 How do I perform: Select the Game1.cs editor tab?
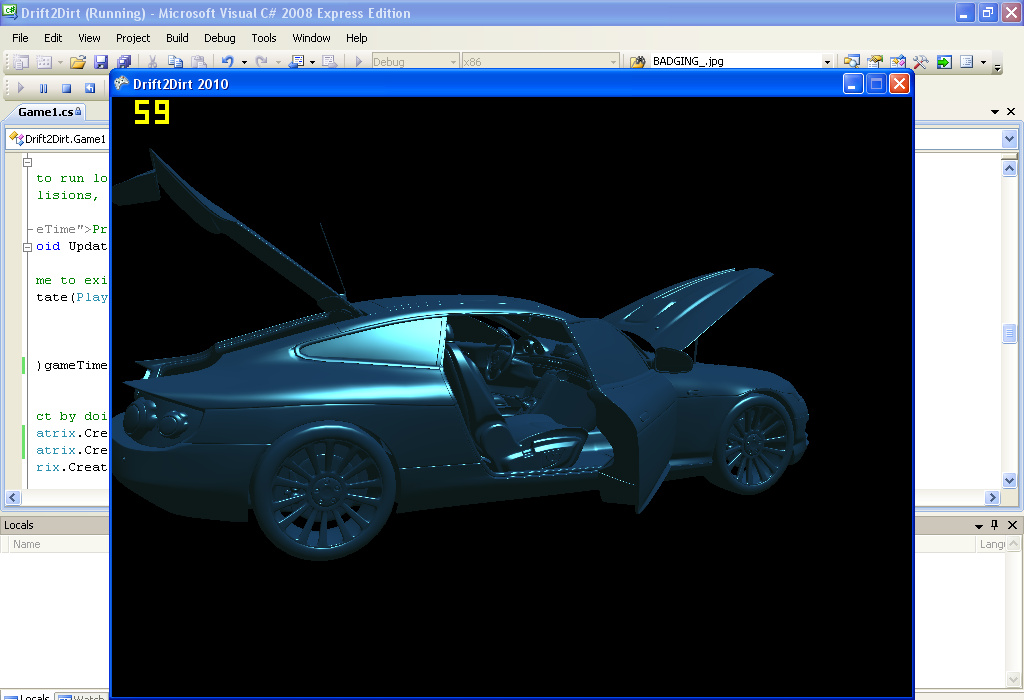coord(48,112)
